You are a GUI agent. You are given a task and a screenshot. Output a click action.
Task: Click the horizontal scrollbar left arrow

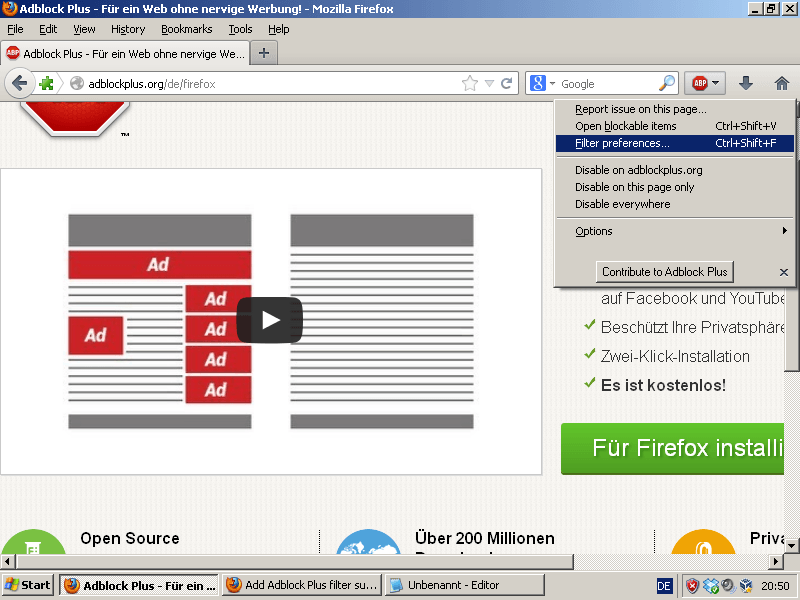pyautogui.click(x=7, y=562)
